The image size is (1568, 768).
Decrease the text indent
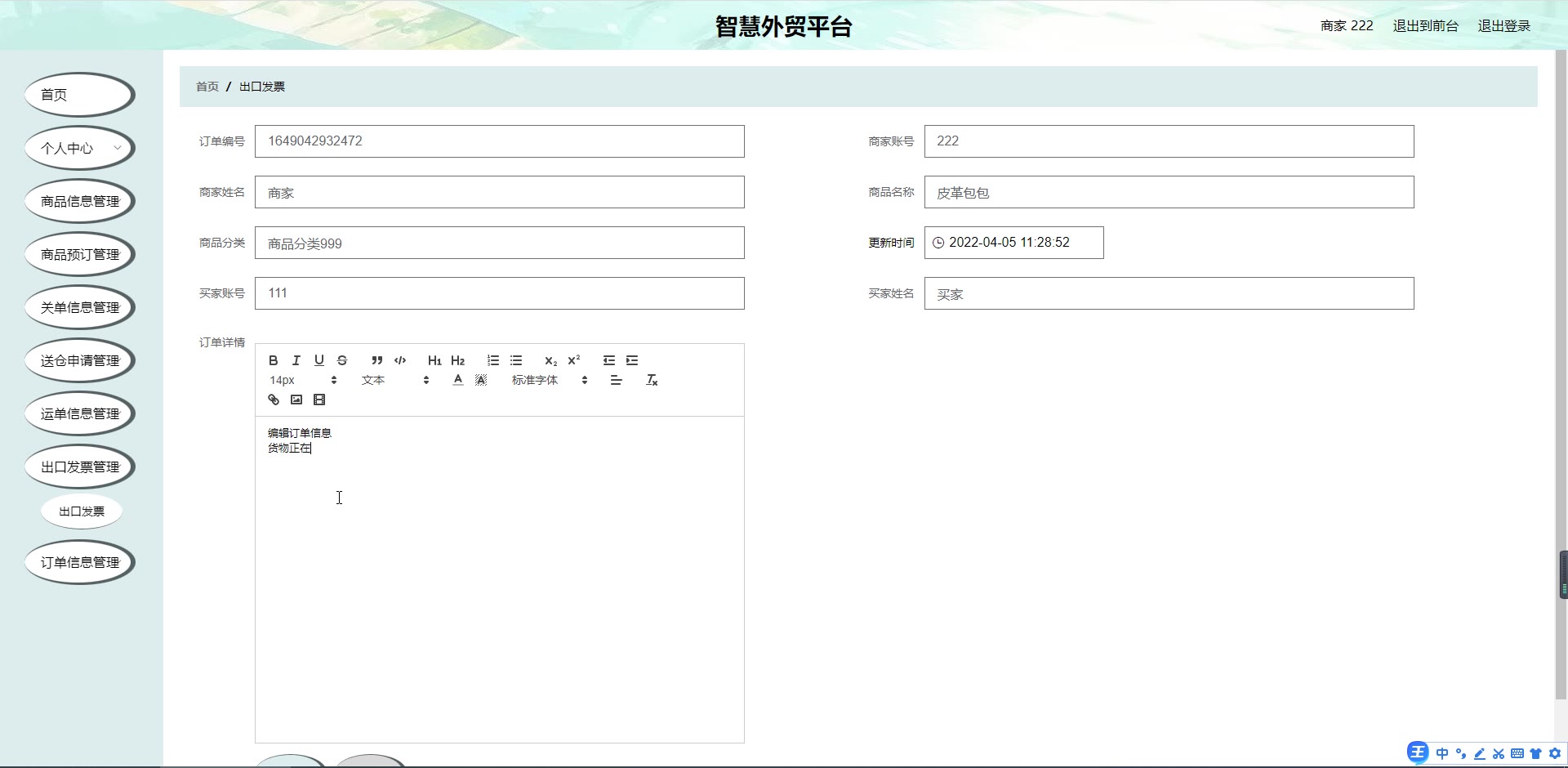pos(609,360)
